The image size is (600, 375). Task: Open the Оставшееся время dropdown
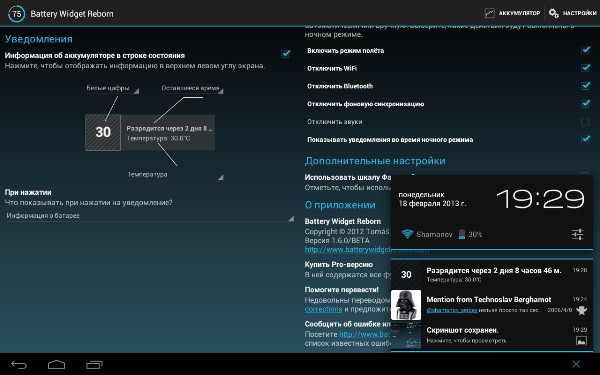pos(192,88)
